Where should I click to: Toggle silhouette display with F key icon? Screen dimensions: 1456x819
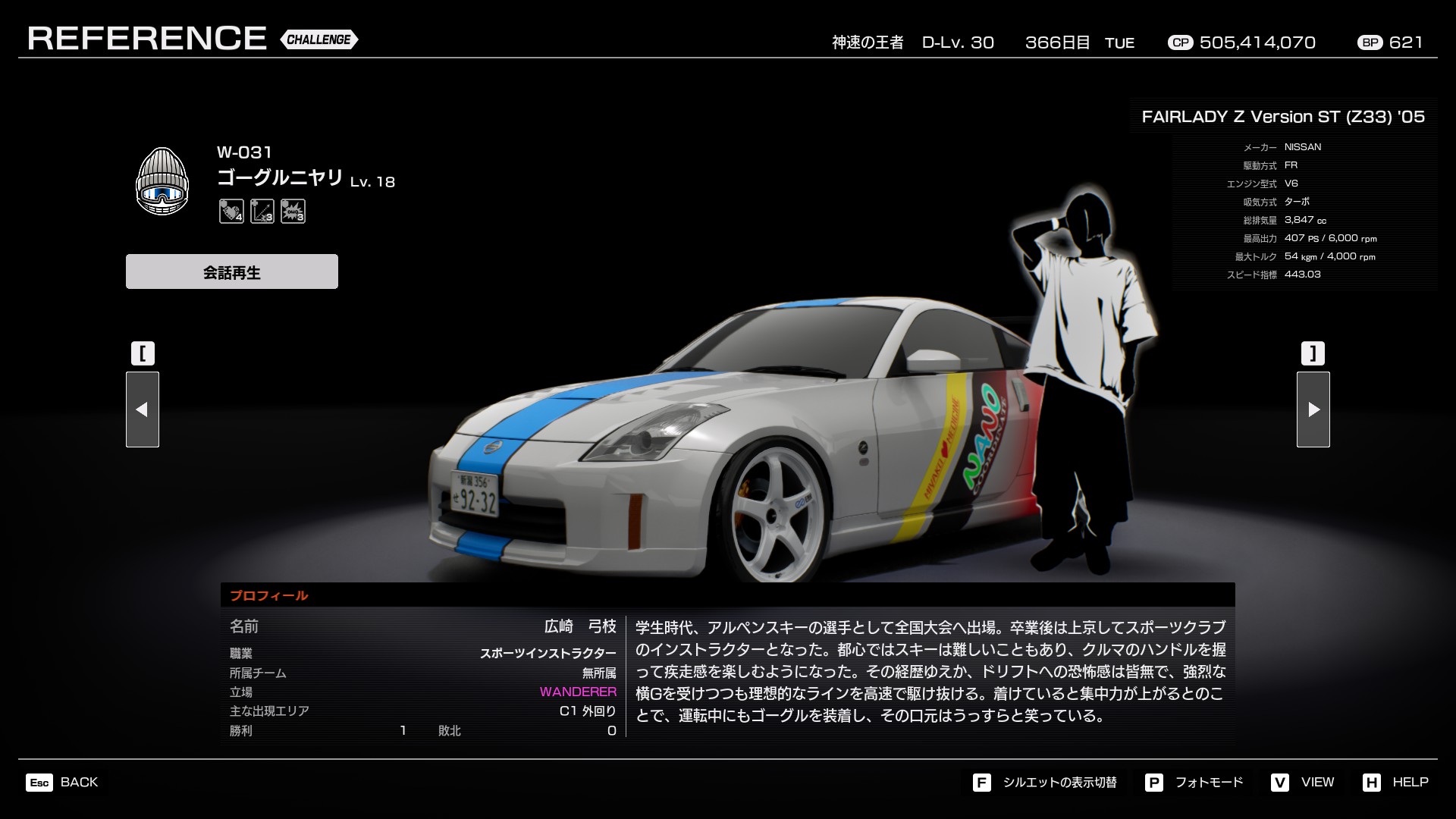(981, 783)
